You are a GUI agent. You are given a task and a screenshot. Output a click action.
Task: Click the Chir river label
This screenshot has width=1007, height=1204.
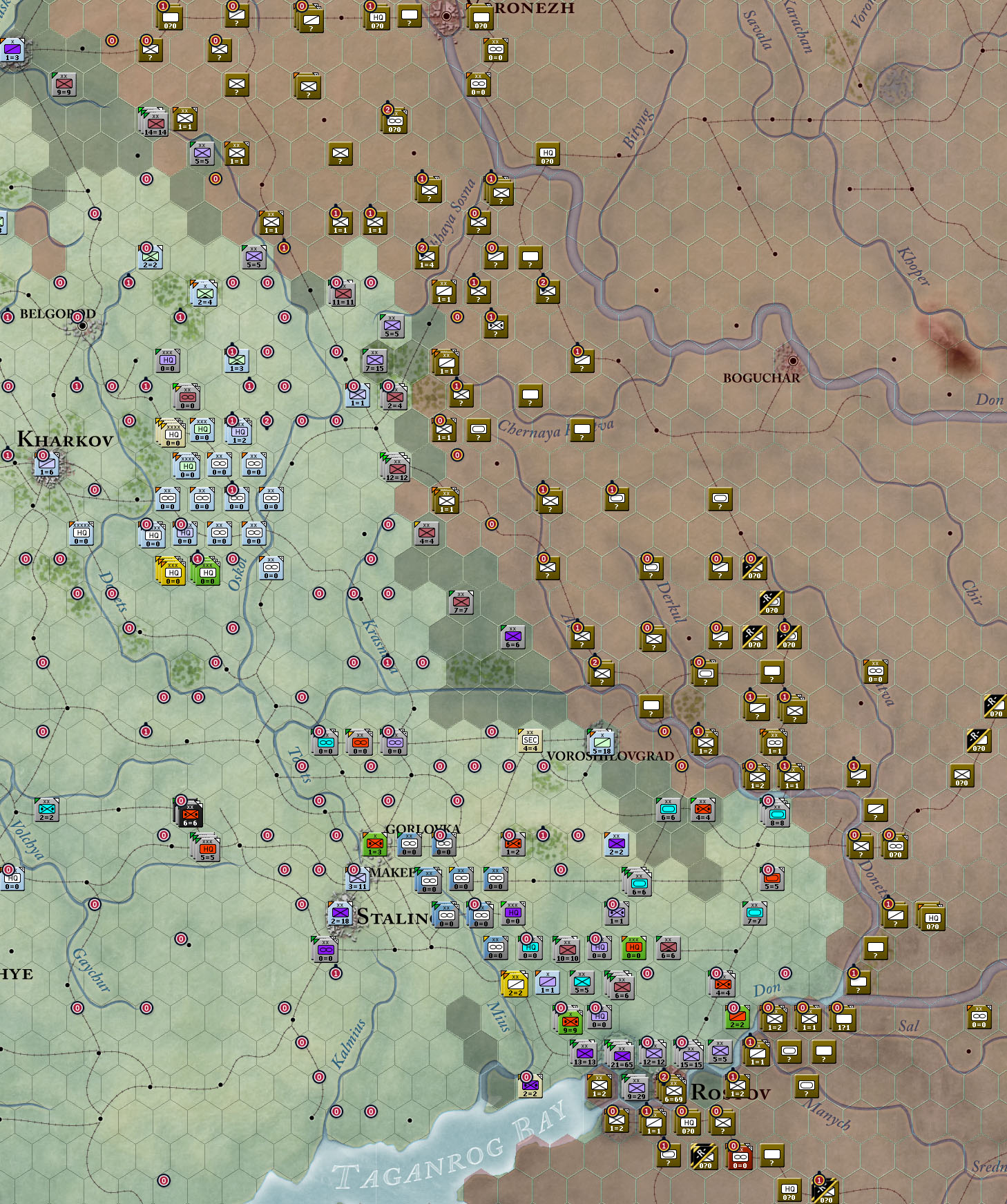972,593
